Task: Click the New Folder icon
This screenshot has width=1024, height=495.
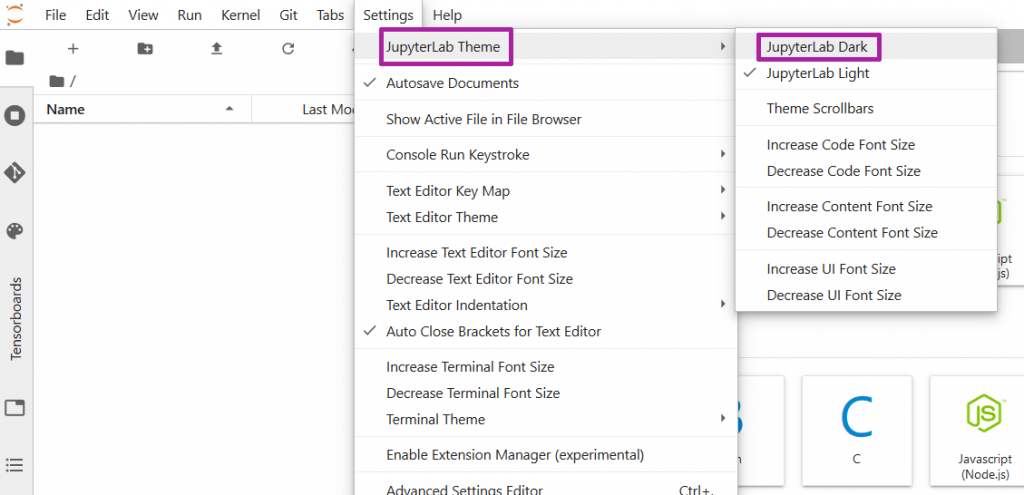Action: click(145, 48)
